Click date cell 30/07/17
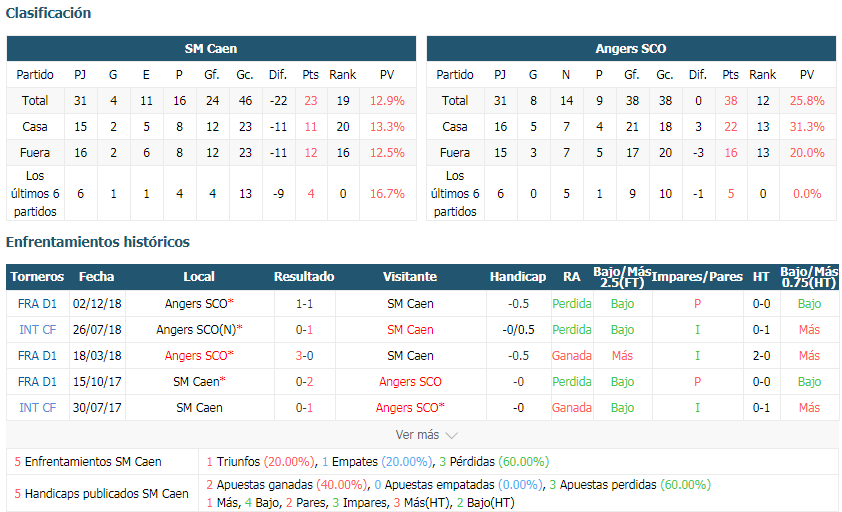 tap(97, 407)
